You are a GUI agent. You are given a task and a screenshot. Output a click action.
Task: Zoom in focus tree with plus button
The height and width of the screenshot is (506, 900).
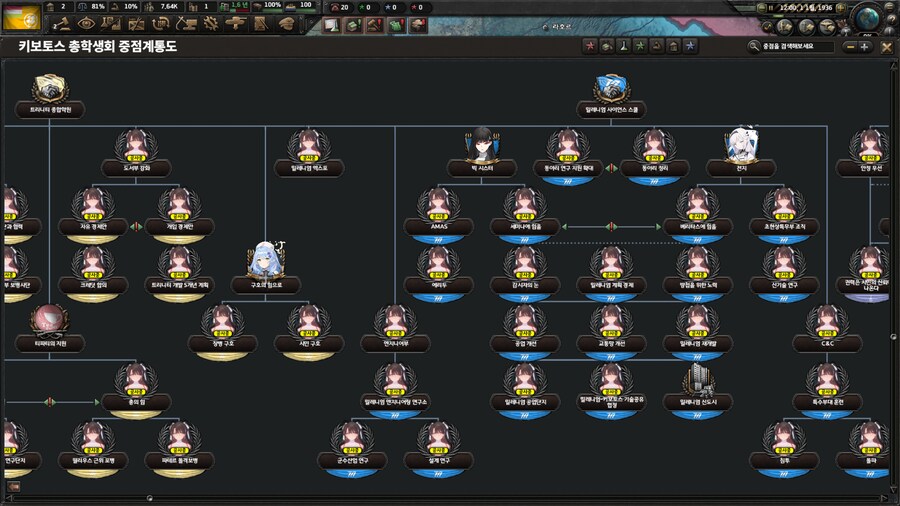[865, 46]
